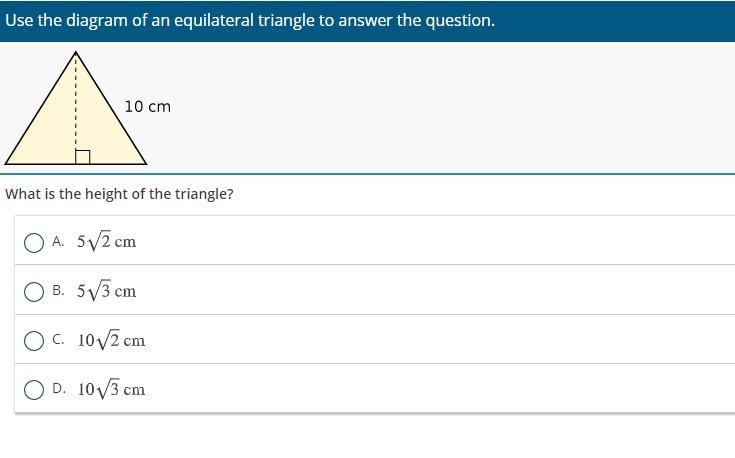The width and height of the screenshot is (735, 458).
Task: Click the 'What is the height' question text
Action: tap(119, 194)
